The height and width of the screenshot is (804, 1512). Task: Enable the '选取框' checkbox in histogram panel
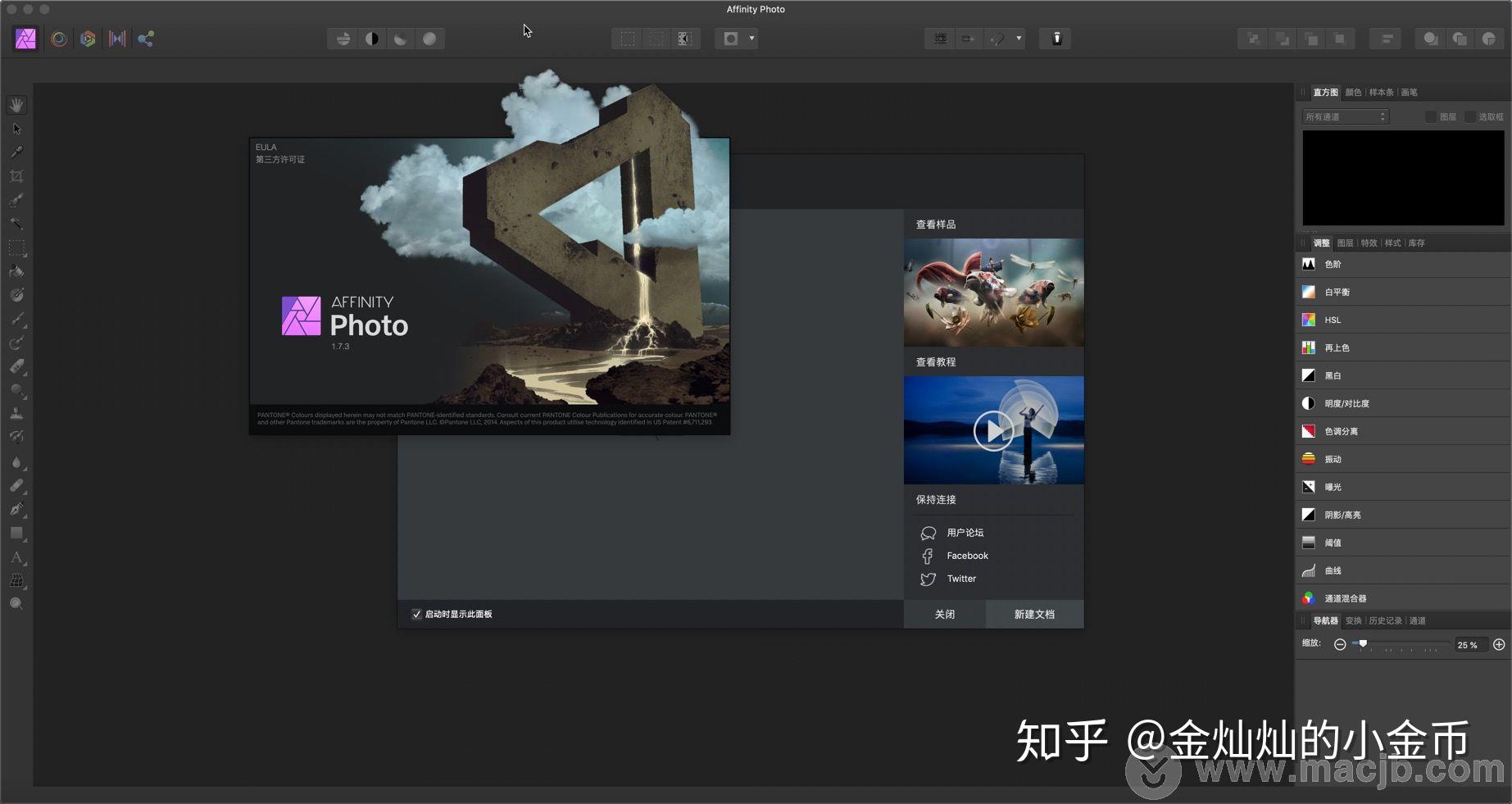pos(1470,117)
